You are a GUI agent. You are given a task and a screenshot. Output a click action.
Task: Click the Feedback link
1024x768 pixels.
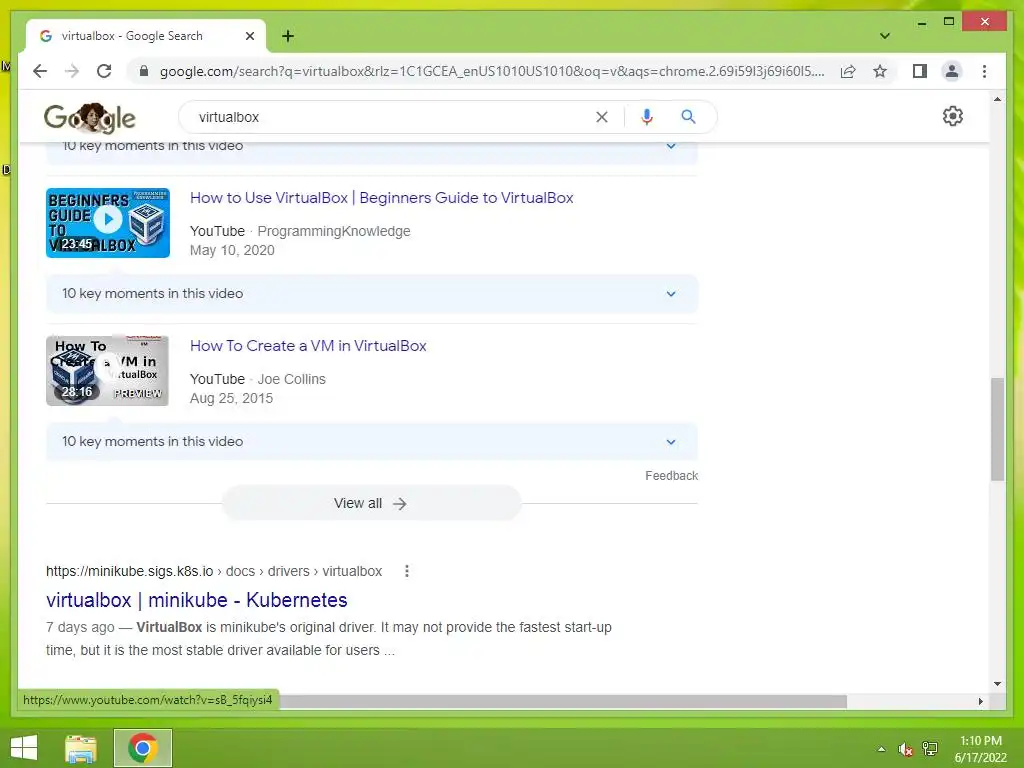671,475
